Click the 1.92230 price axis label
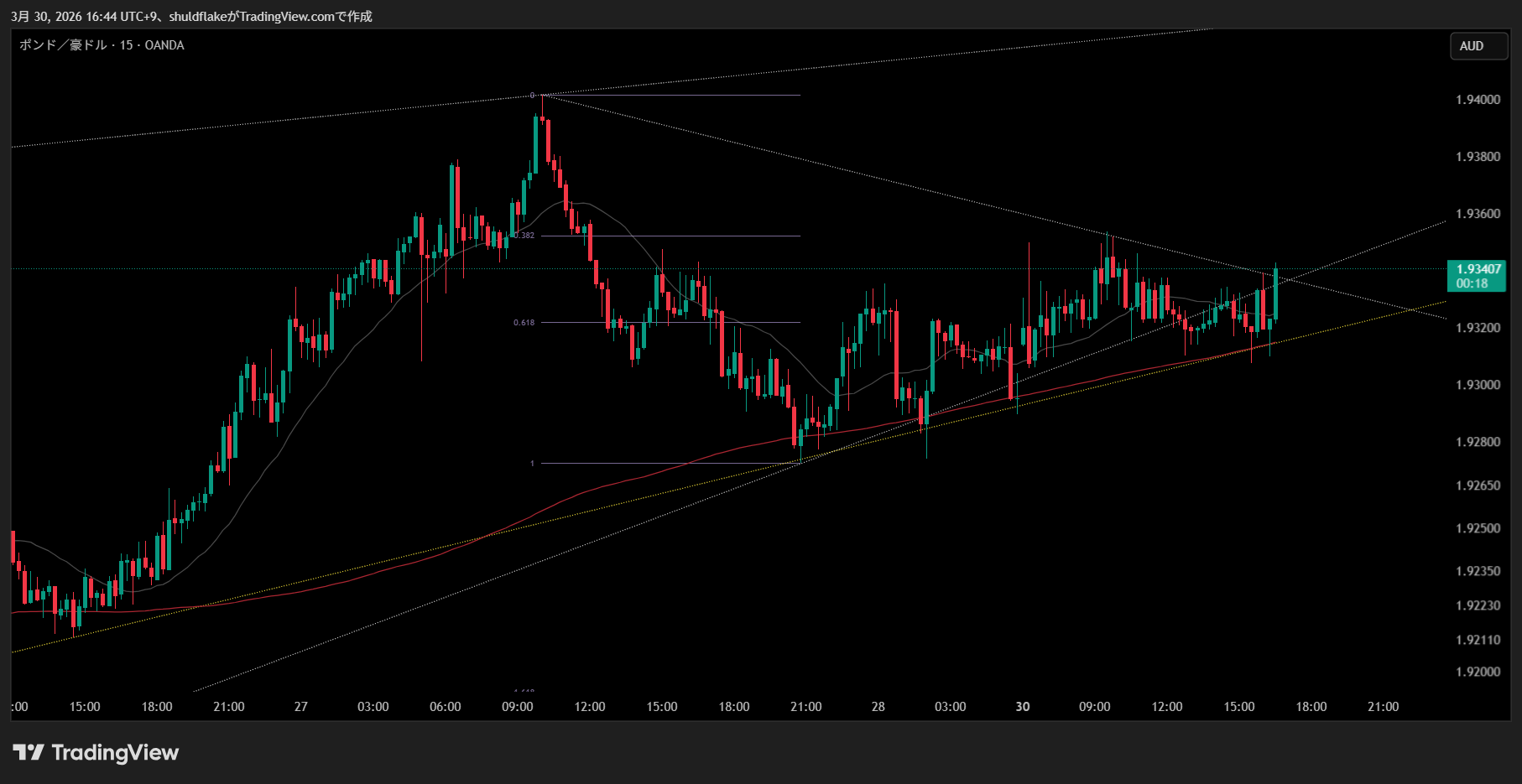The image size is (1522, 784). 1478,605
